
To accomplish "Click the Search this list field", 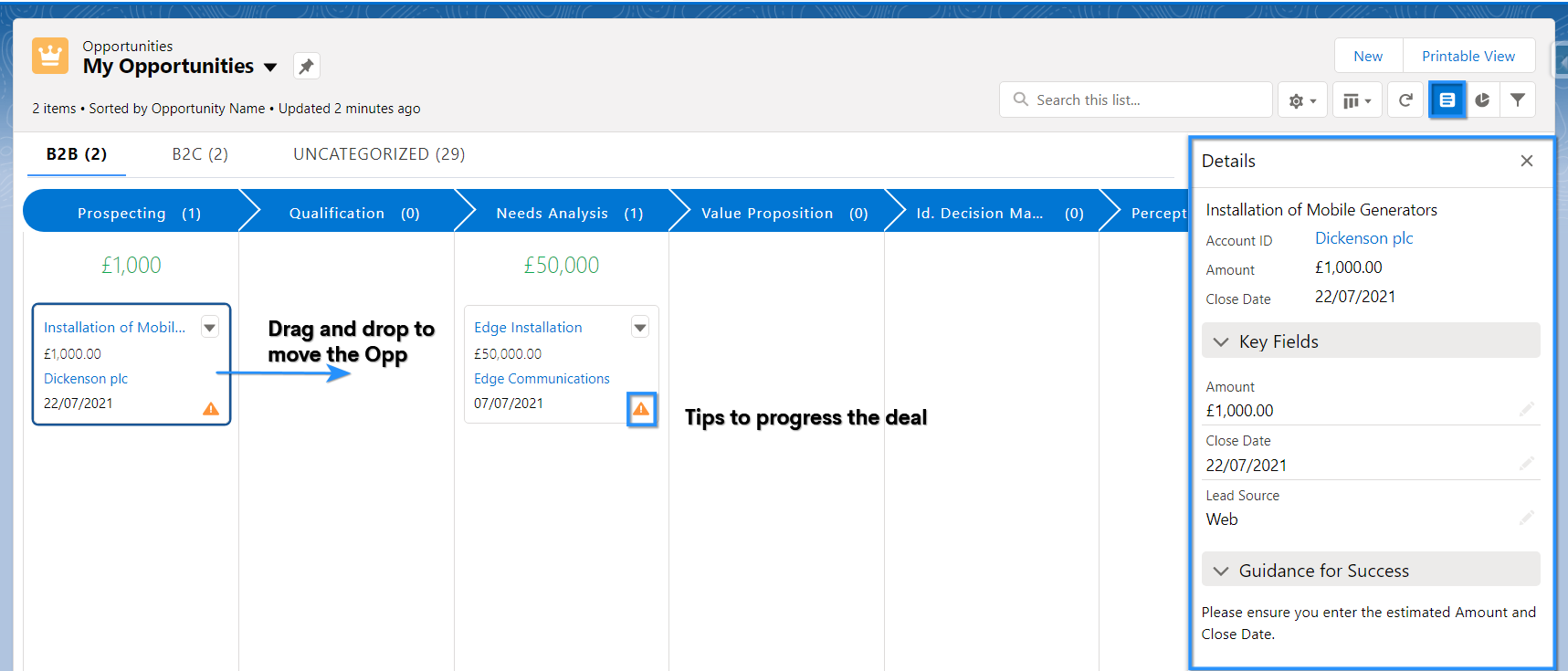I will [x=1136, y=100].
